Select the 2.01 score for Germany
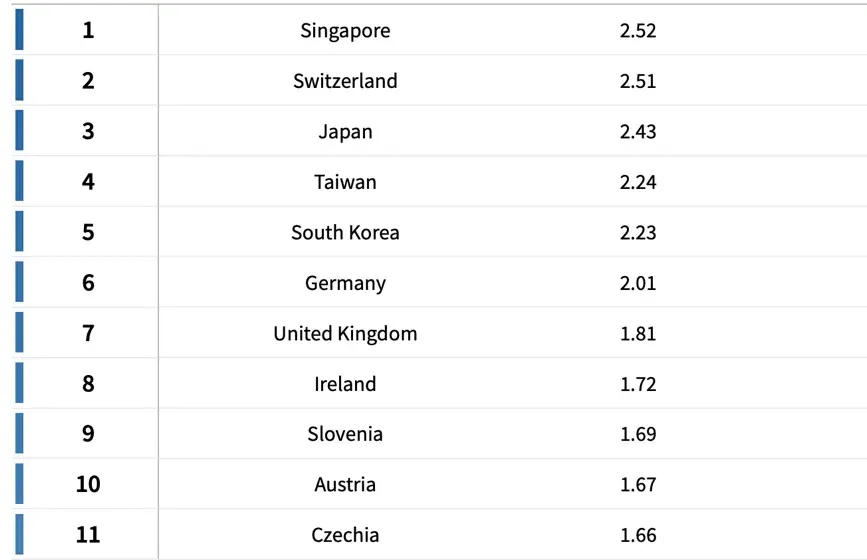The height and width of the screenshot is (560, 867). click(x=638, y=283)
